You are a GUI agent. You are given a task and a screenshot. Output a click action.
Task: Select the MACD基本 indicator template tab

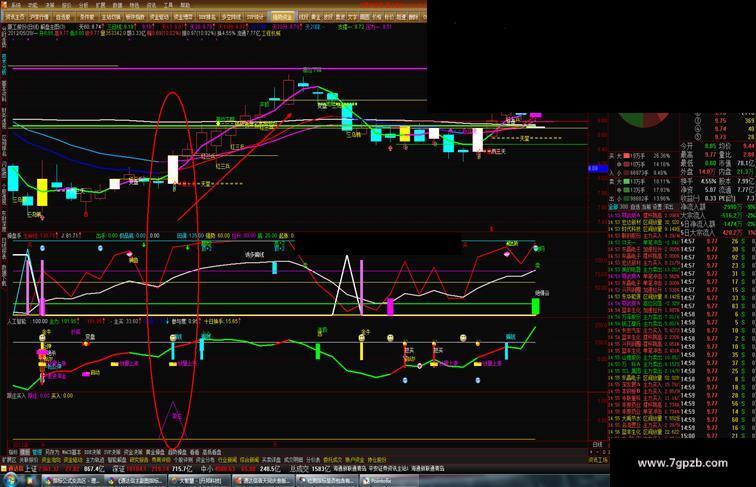click(71, 452)
